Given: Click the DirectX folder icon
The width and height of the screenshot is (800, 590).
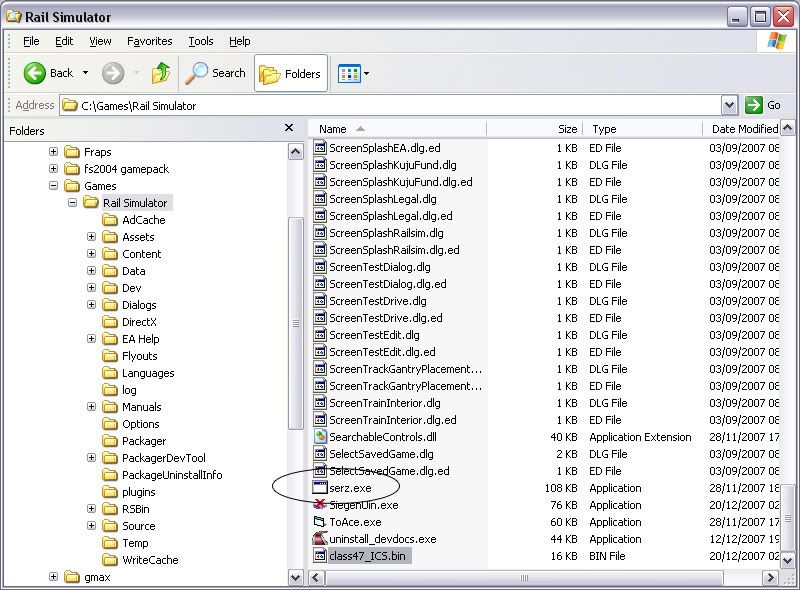Looking at the screenshot, I should pyautogui.click(x=110, y=322).
